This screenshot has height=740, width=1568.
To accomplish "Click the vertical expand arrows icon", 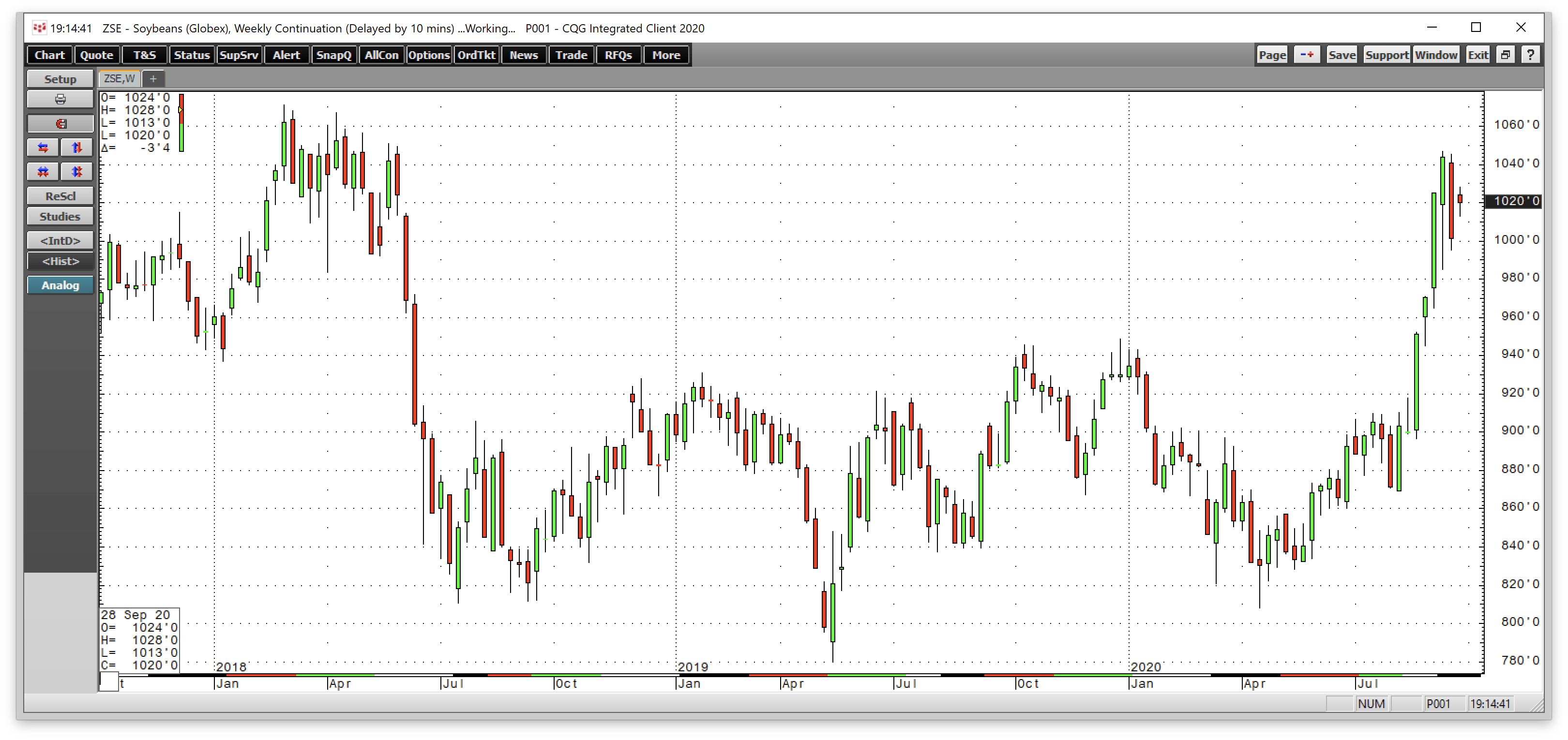I will coord(76,147).
